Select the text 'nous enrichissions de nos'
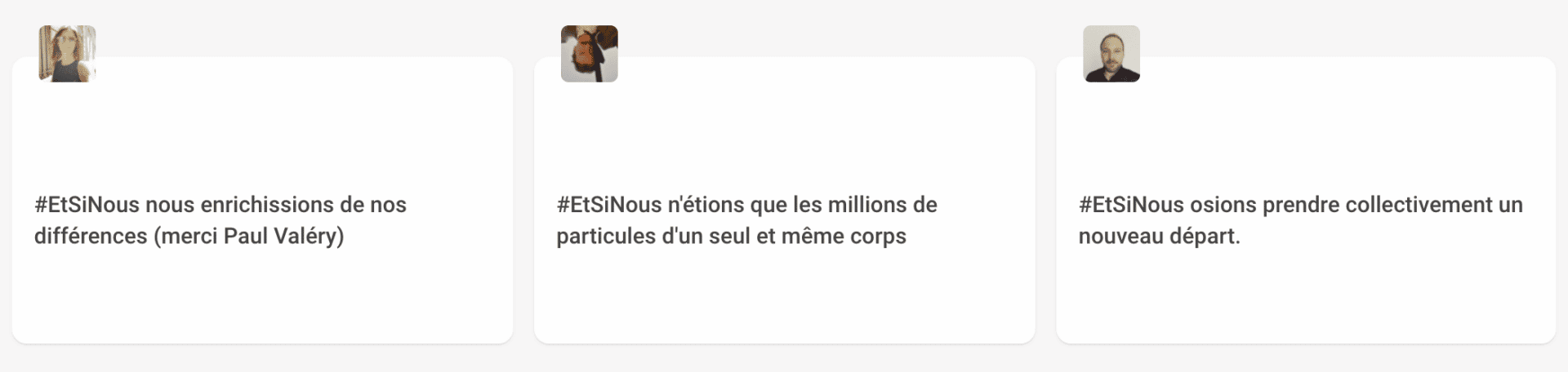 point(276,205)
